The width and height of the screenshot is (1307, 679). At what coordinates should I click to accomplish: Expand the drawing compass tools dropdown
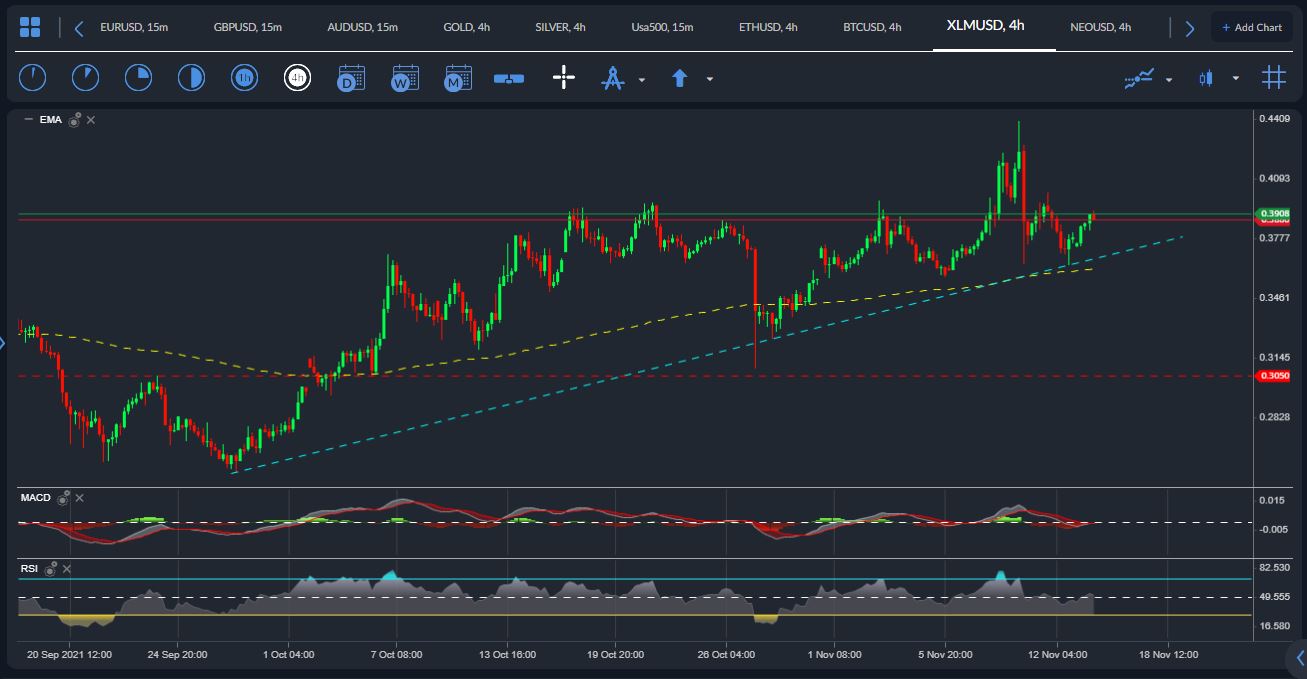pos(642,79)
